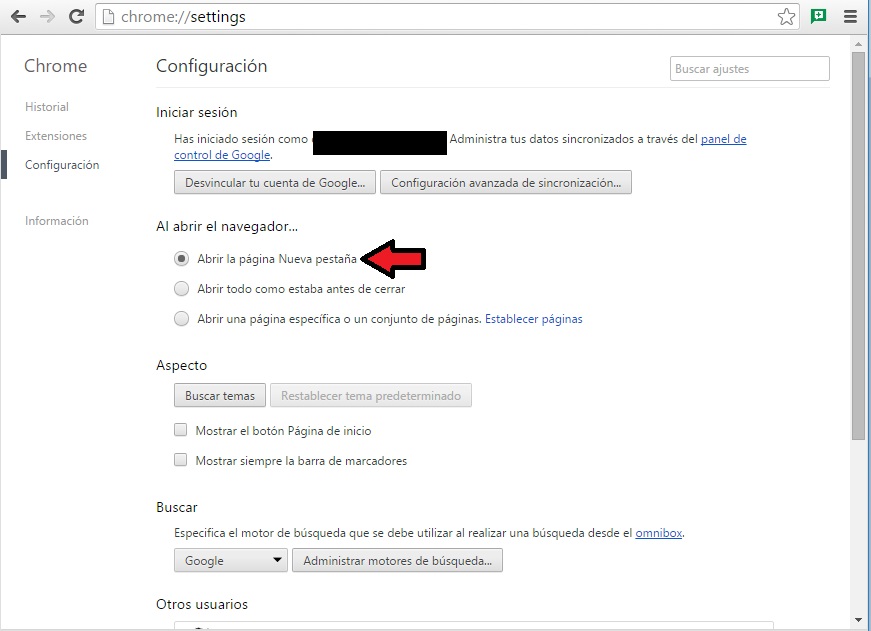This screenshot has height=631, width=871.
Task: Open Historial in the sidebar
Action: click(x=47, y=107)
